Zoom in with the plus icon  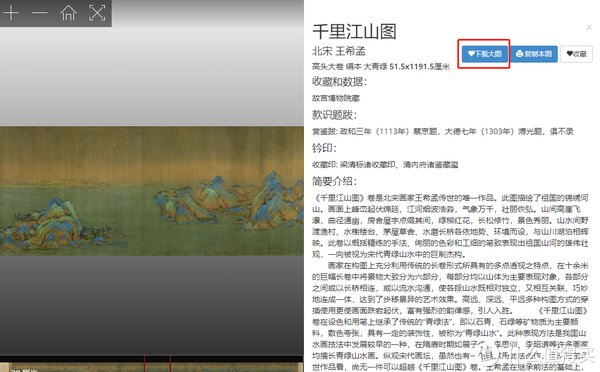point(11,13)
